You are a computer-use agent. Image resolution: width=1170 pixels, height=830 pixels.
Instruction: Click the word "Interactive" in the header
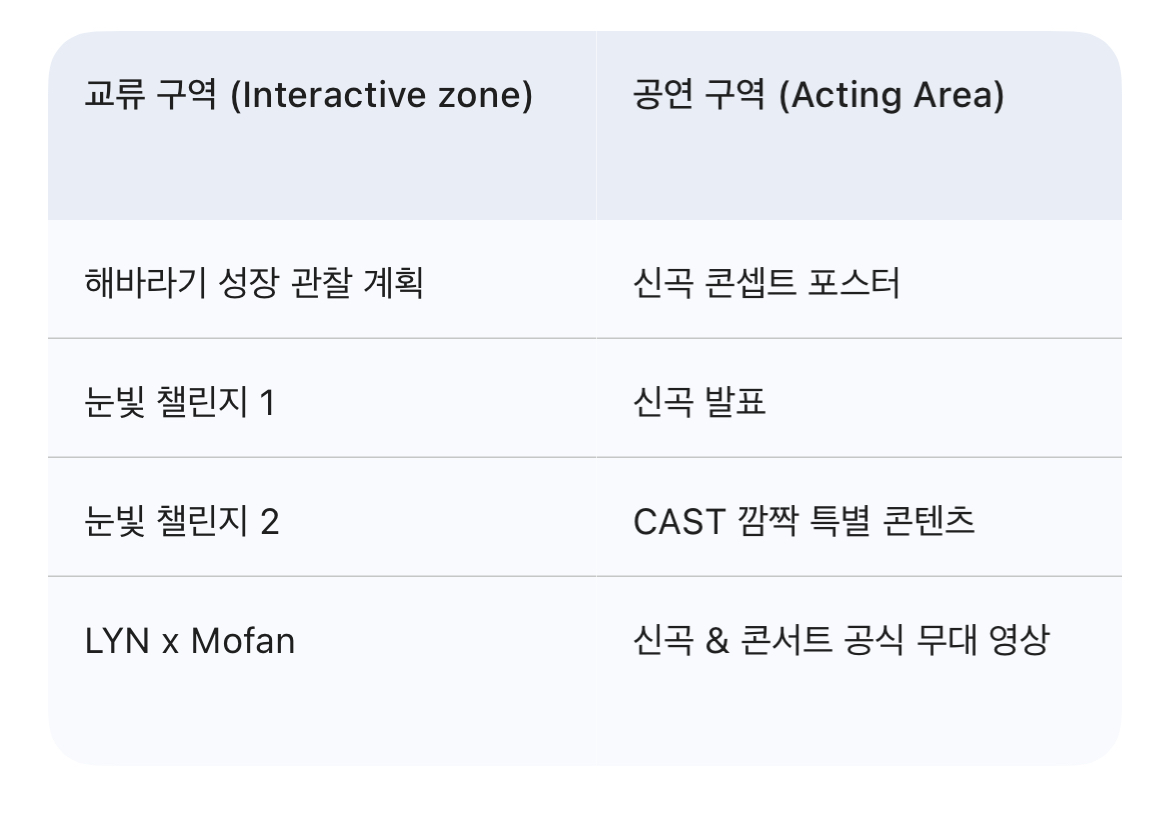[334, 96]
